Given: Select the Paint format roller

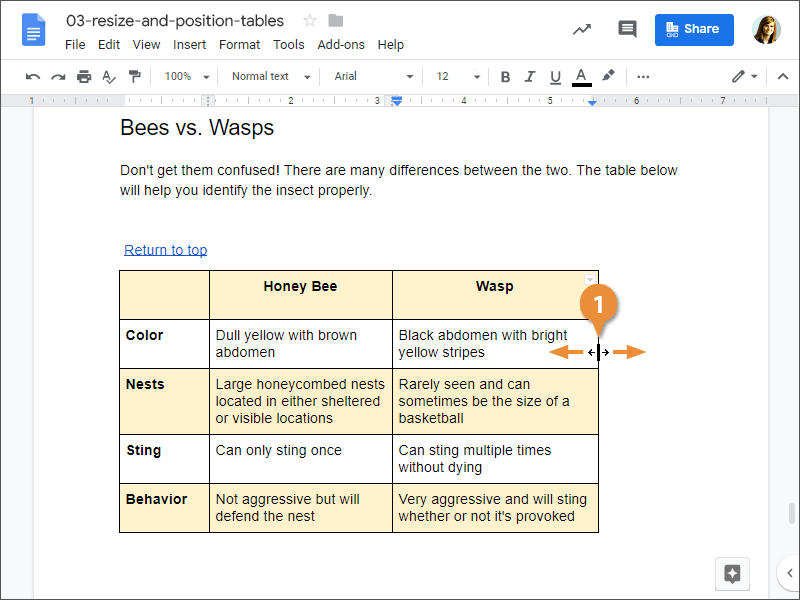Looking at the screenshot, I should 134,77.
